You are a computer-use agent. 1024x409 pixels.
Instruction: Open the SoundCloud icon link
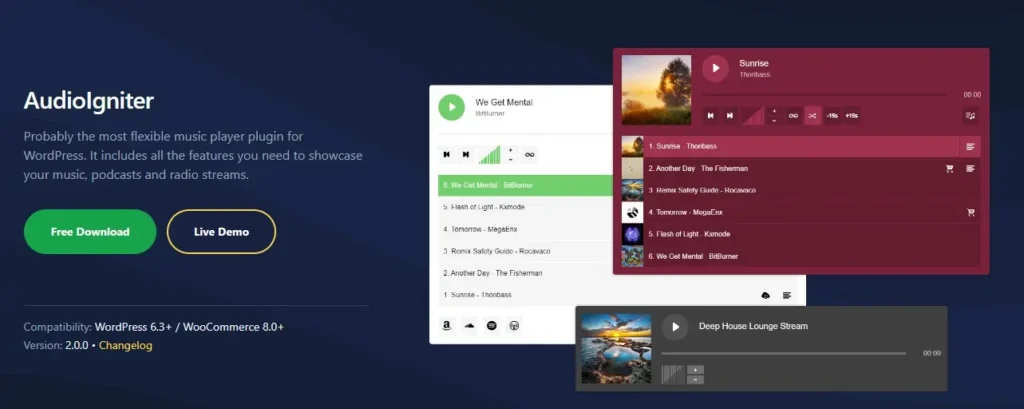[x=469, y=325]
